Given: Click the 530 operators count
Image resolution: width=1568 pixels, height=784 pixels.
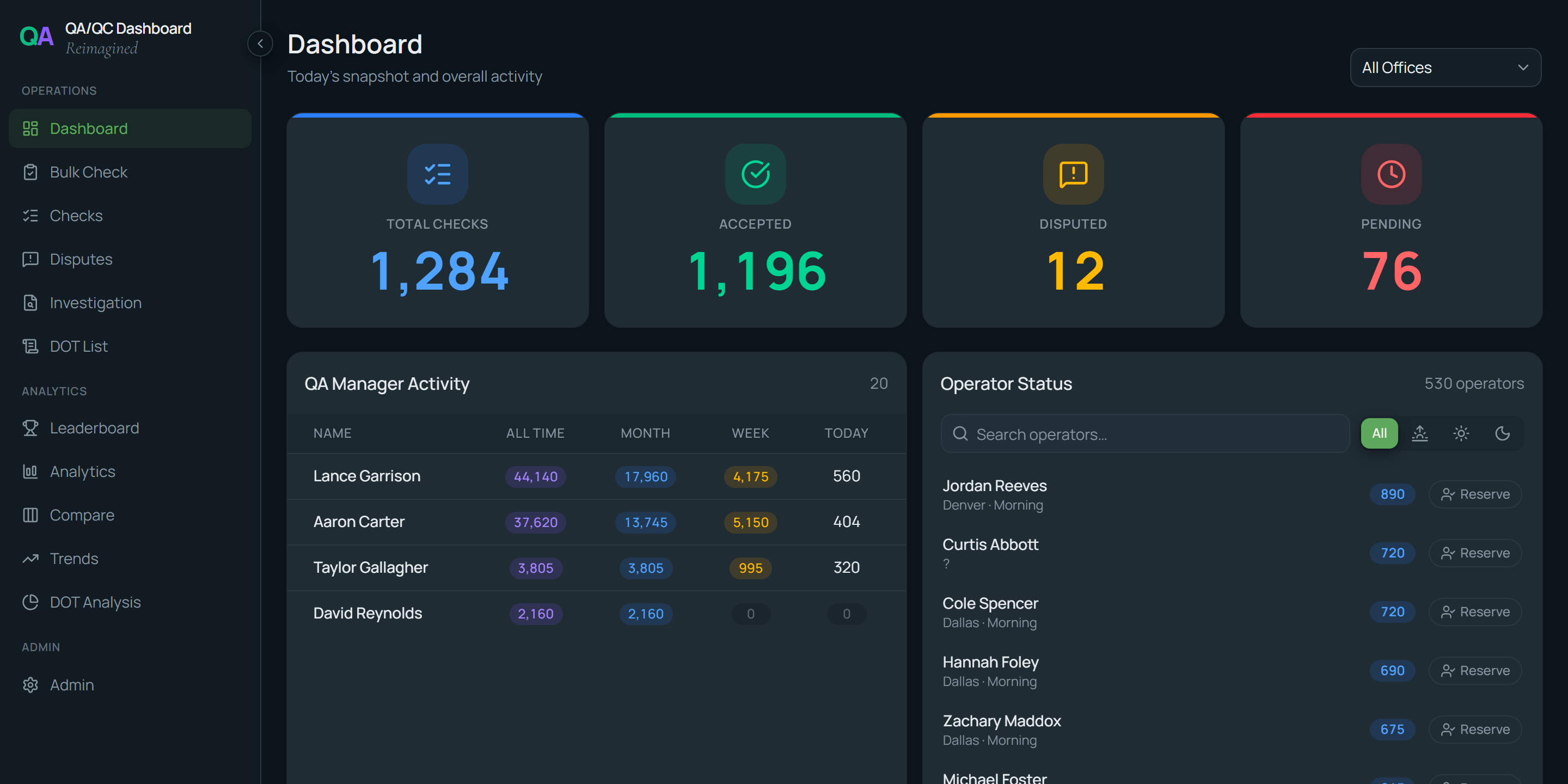Looking at the screenshot, I should coord(1474,383).
